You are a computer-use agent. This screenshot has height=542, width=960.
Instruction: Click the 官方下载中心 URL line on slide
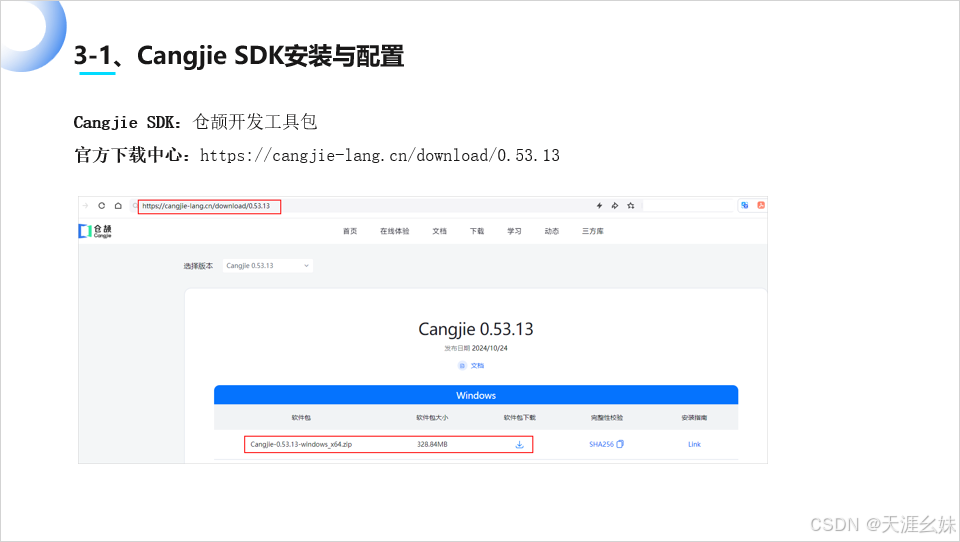317,155
